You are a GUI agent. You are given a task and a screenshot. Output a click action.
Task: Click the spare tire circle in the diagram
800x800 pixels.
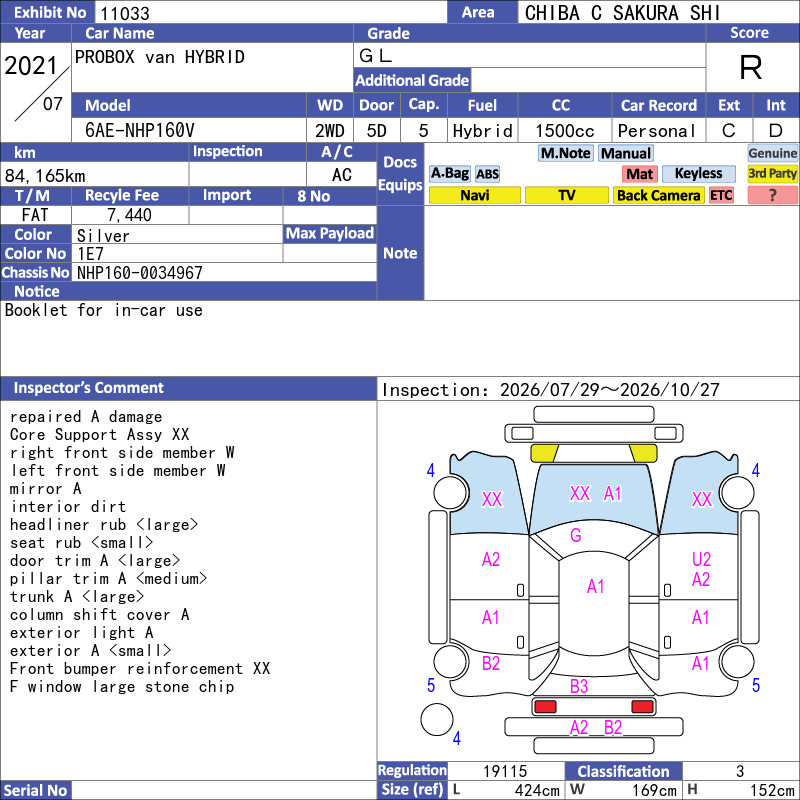437,719
